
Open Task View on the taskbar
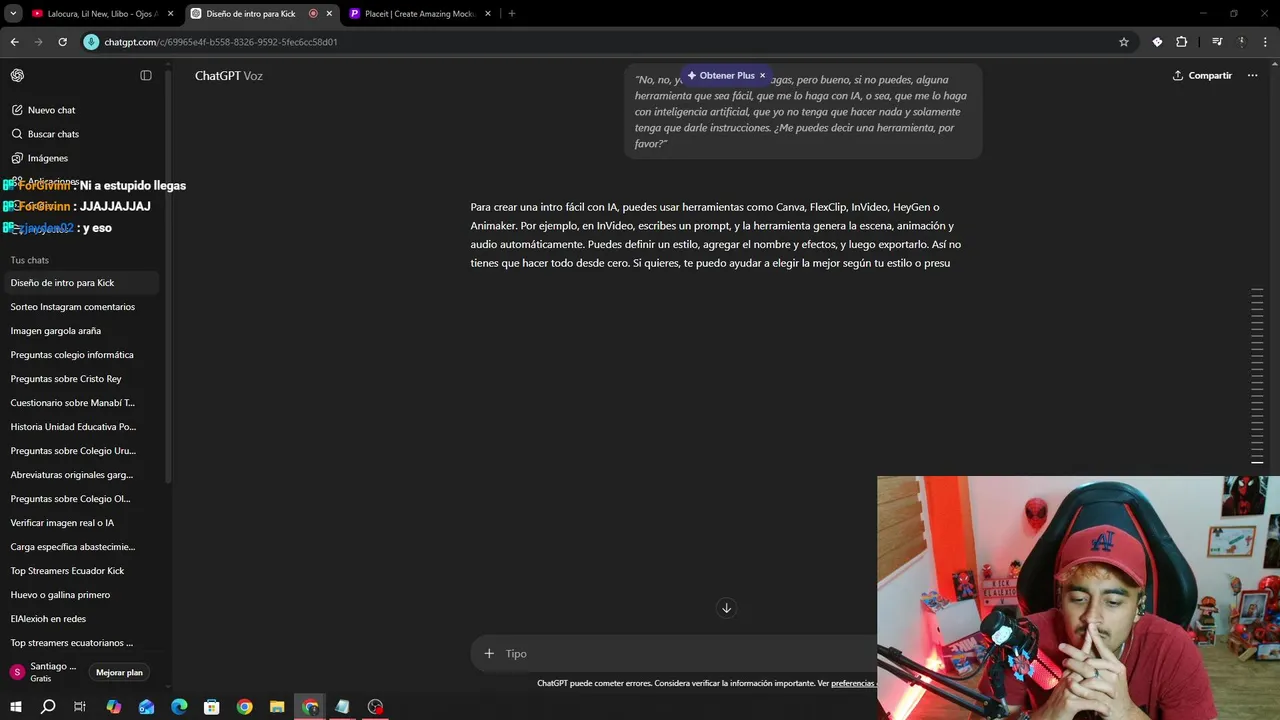click(x=80, y=707)
